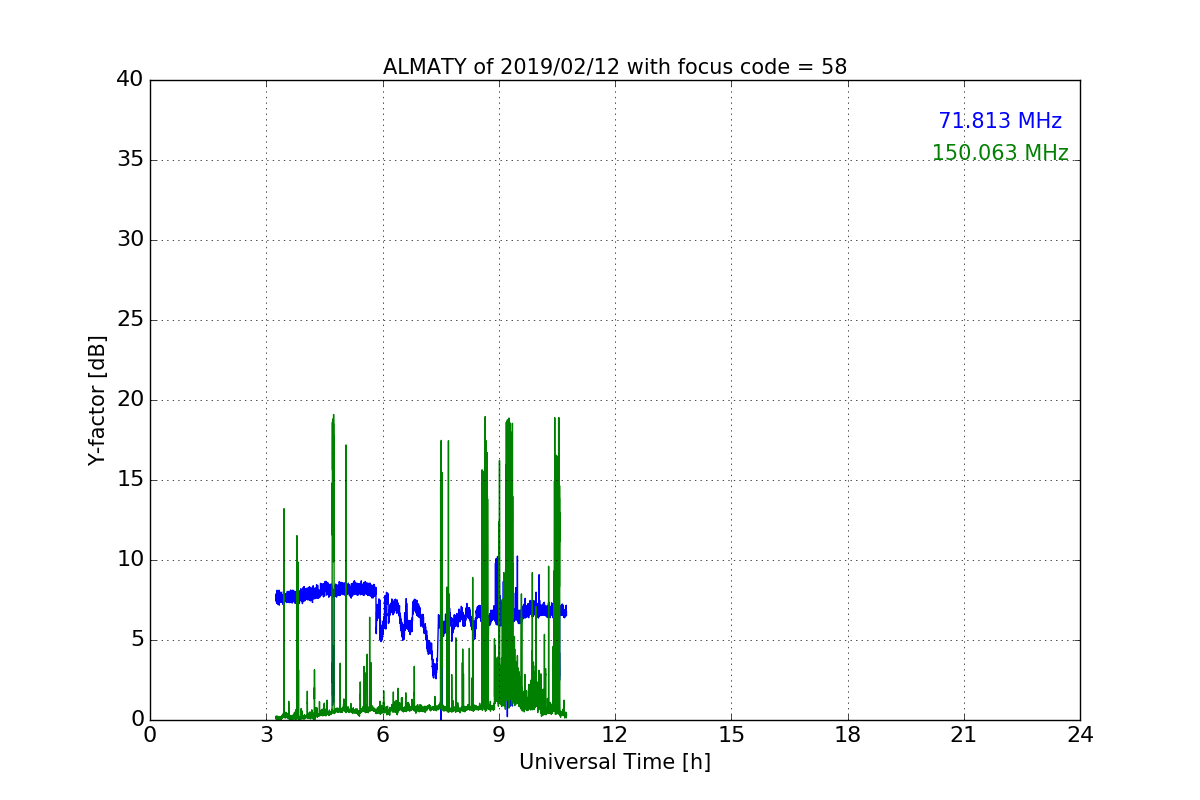
Task: Click the x-axis tick label 12
Action: pos(615,734)
